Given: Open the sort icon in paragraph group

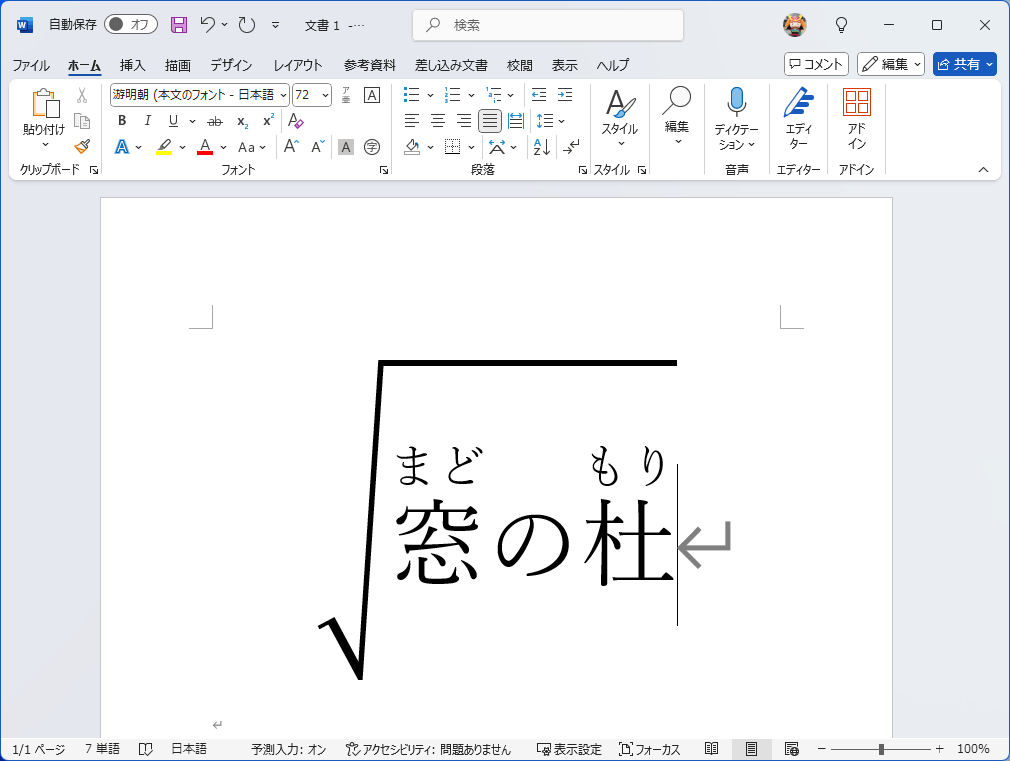Looking at the screenshot, I should (541, 147).
